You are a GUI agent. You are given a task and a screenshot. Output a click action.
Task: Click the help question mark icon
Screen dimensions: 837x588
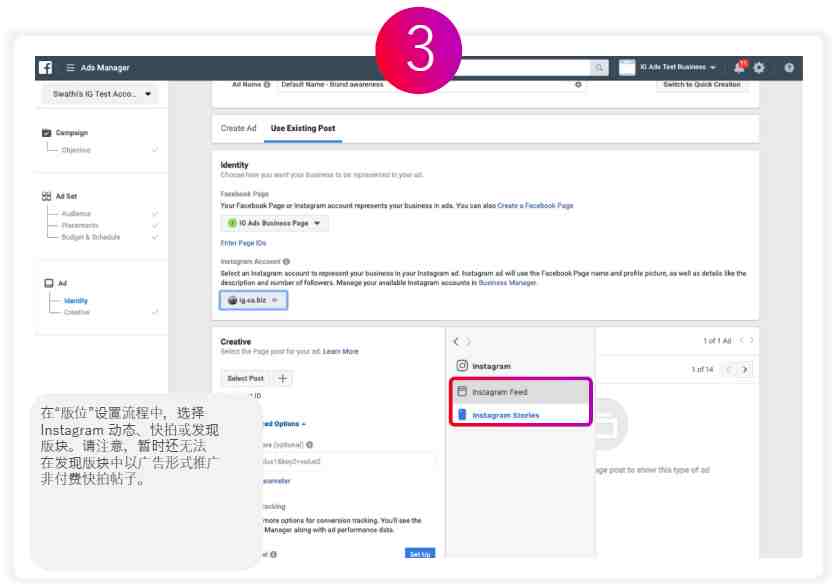click(x=789, y=68)
